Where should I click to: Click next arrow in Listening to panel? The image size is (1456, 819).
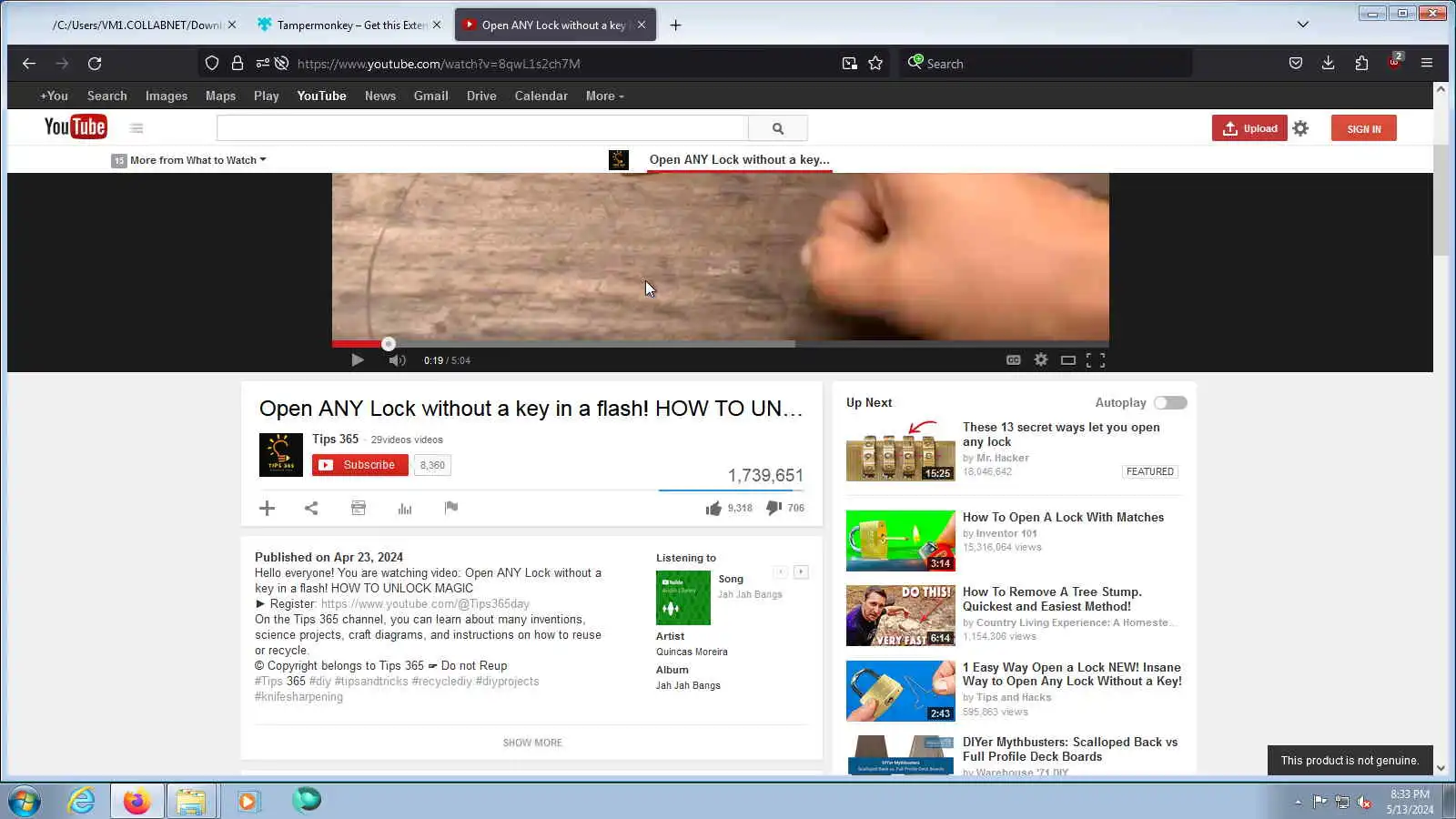[x=801, y=572]
